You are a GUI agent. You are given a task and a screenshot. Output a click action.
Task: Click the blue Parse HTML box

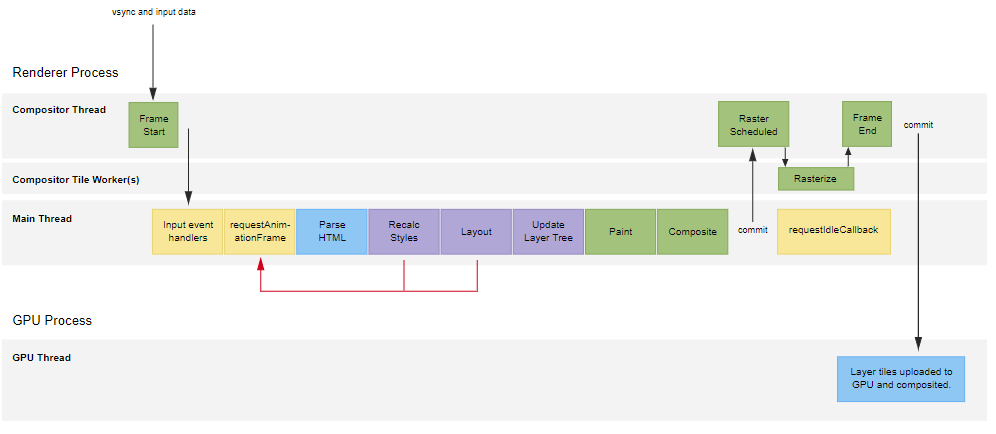[332, 232]
